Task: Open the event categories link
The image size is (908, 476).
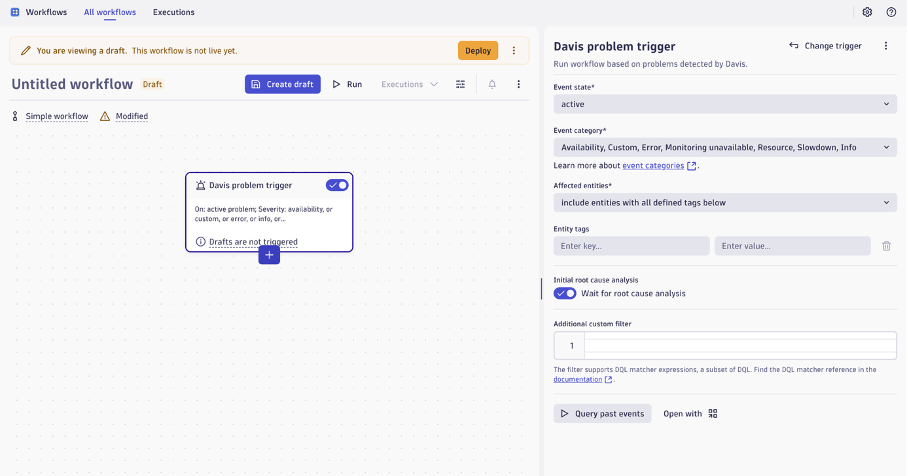Action: pos(653,165)
